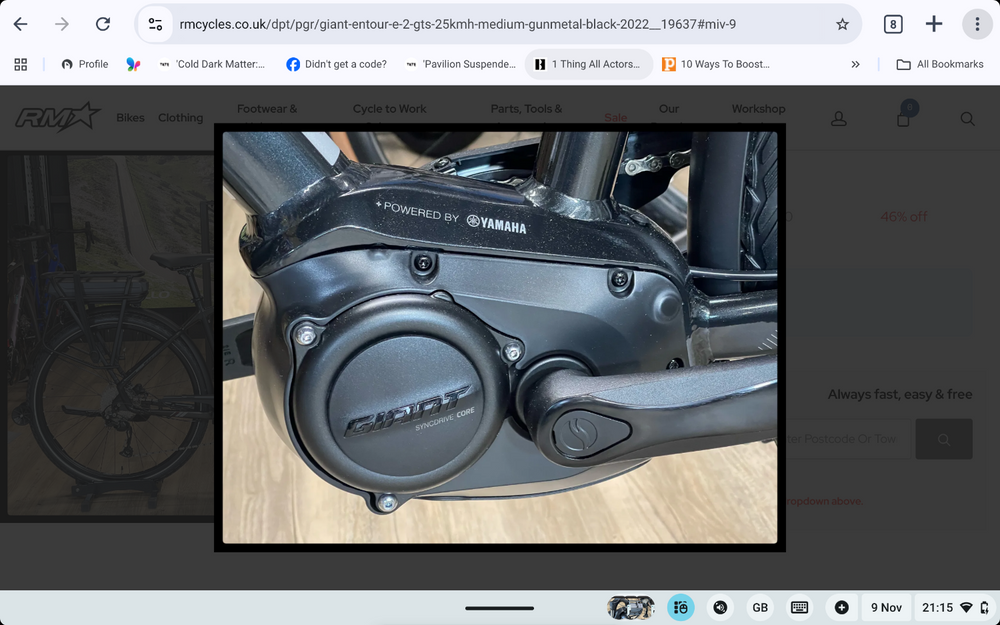Open the shopping basket icon

[903, 118]
